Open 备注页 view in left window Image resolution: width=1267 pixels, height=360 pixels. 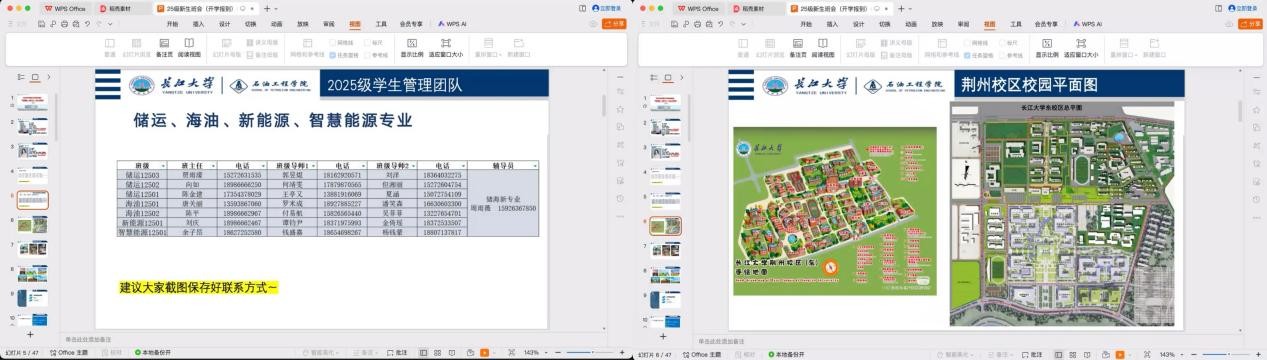point(164,48)
